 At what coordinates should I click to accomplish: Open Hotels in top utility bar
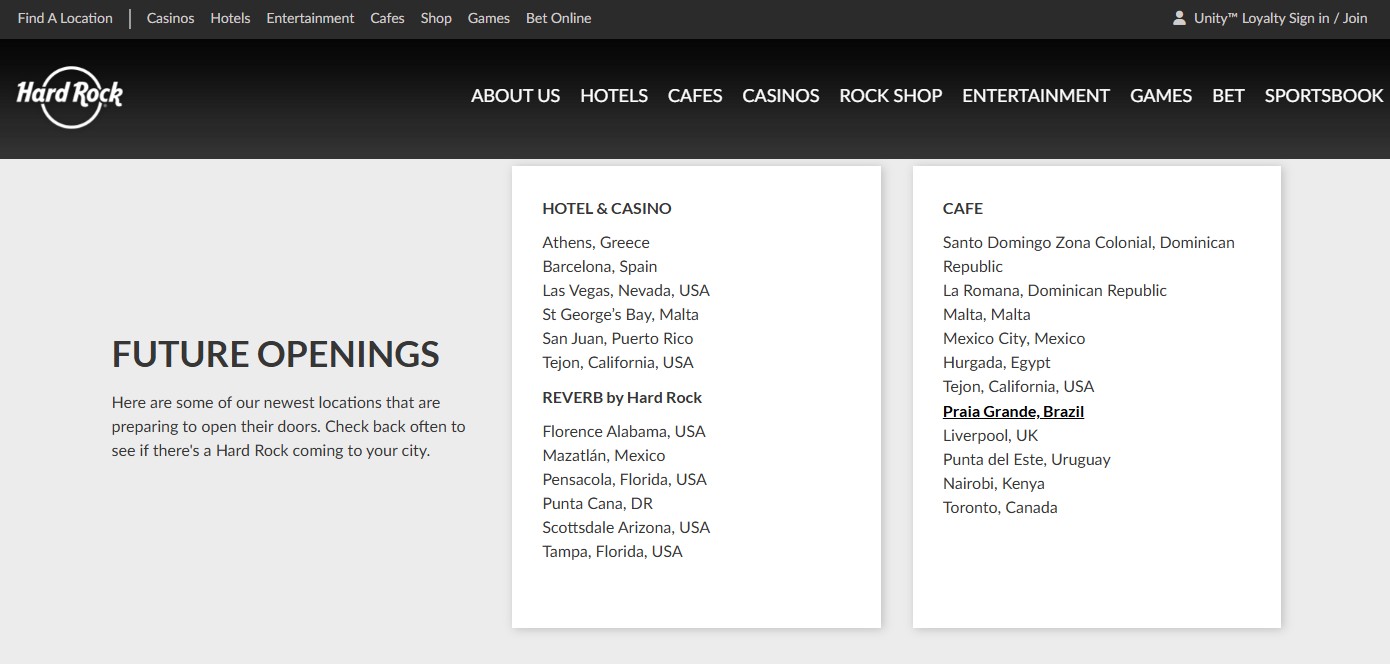pos(230,18)
